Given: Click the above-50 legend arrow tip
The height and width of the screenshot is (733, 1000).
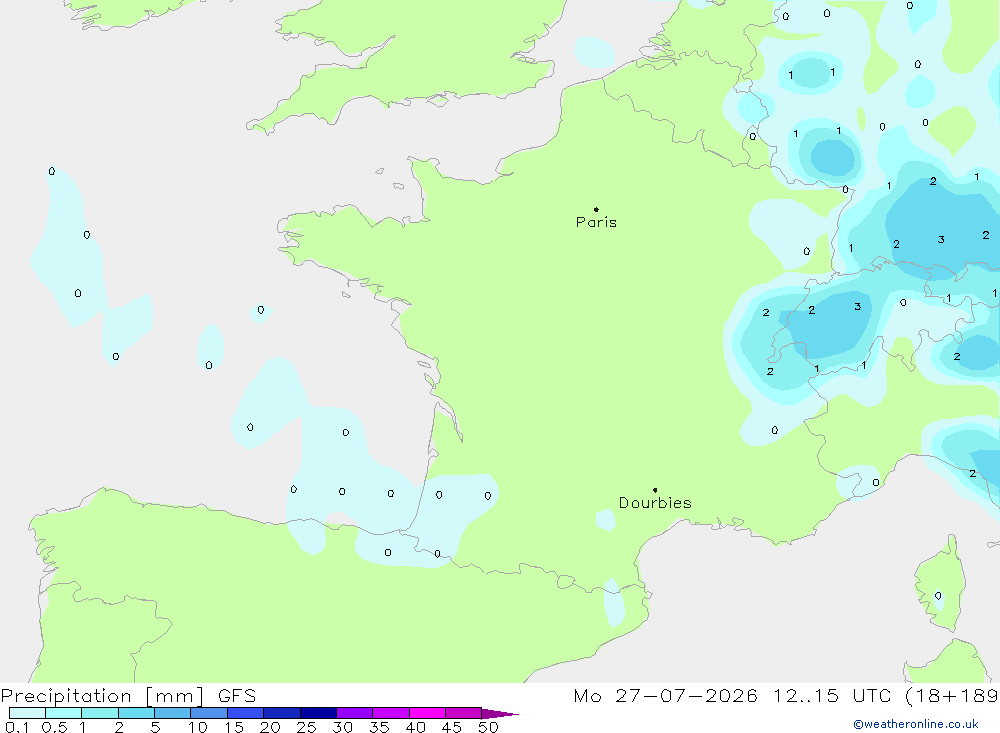Looking at the screenshot, I should click(x=499, y=714).
